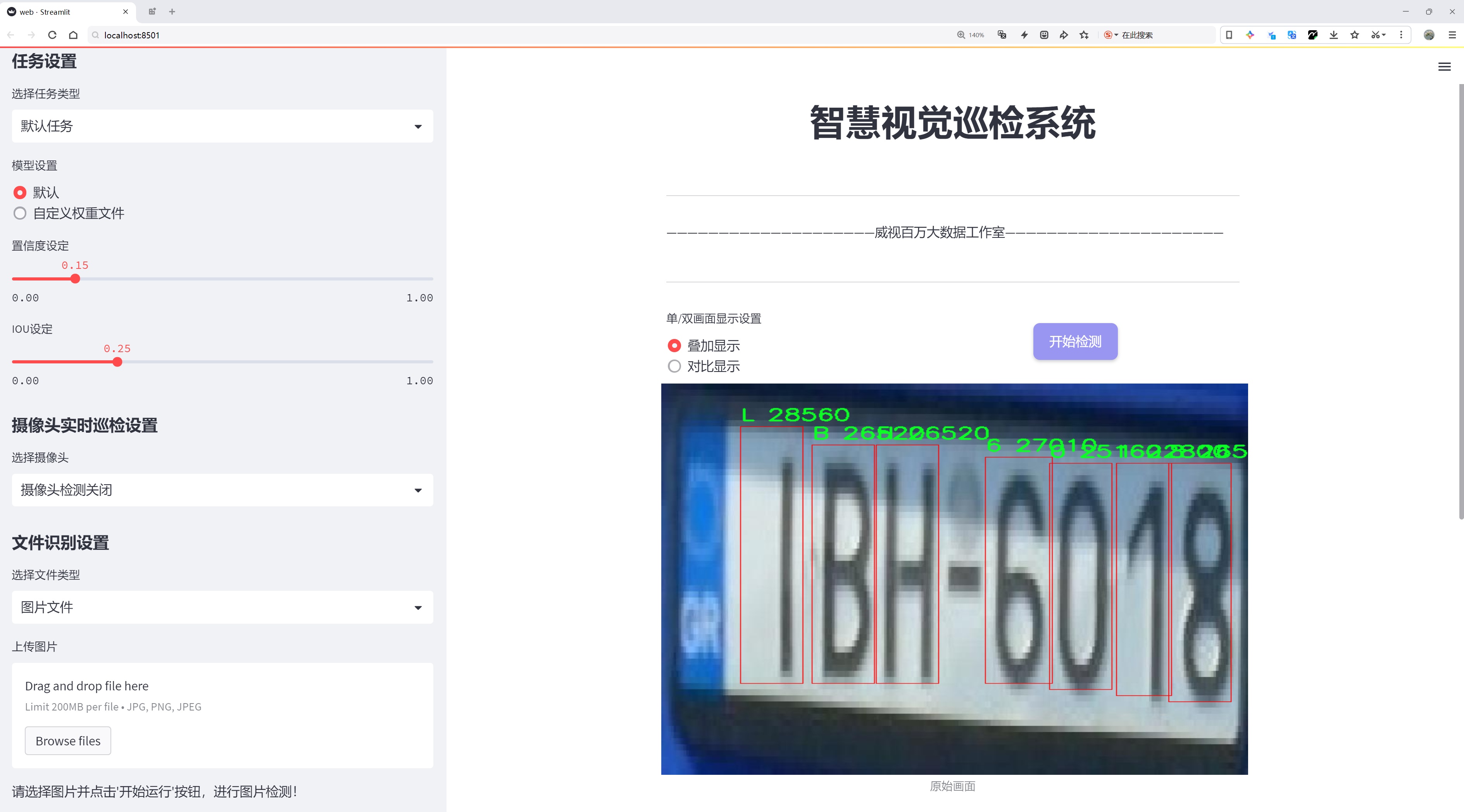Open a new browser tab
Viewport: 1464px width, 812px height.
172,11
